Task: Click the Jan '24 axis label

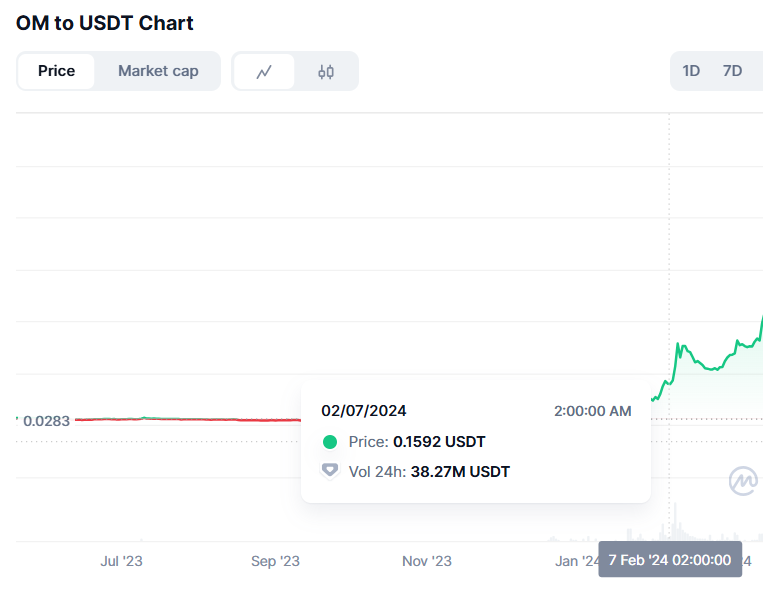Action: (577, 561)
